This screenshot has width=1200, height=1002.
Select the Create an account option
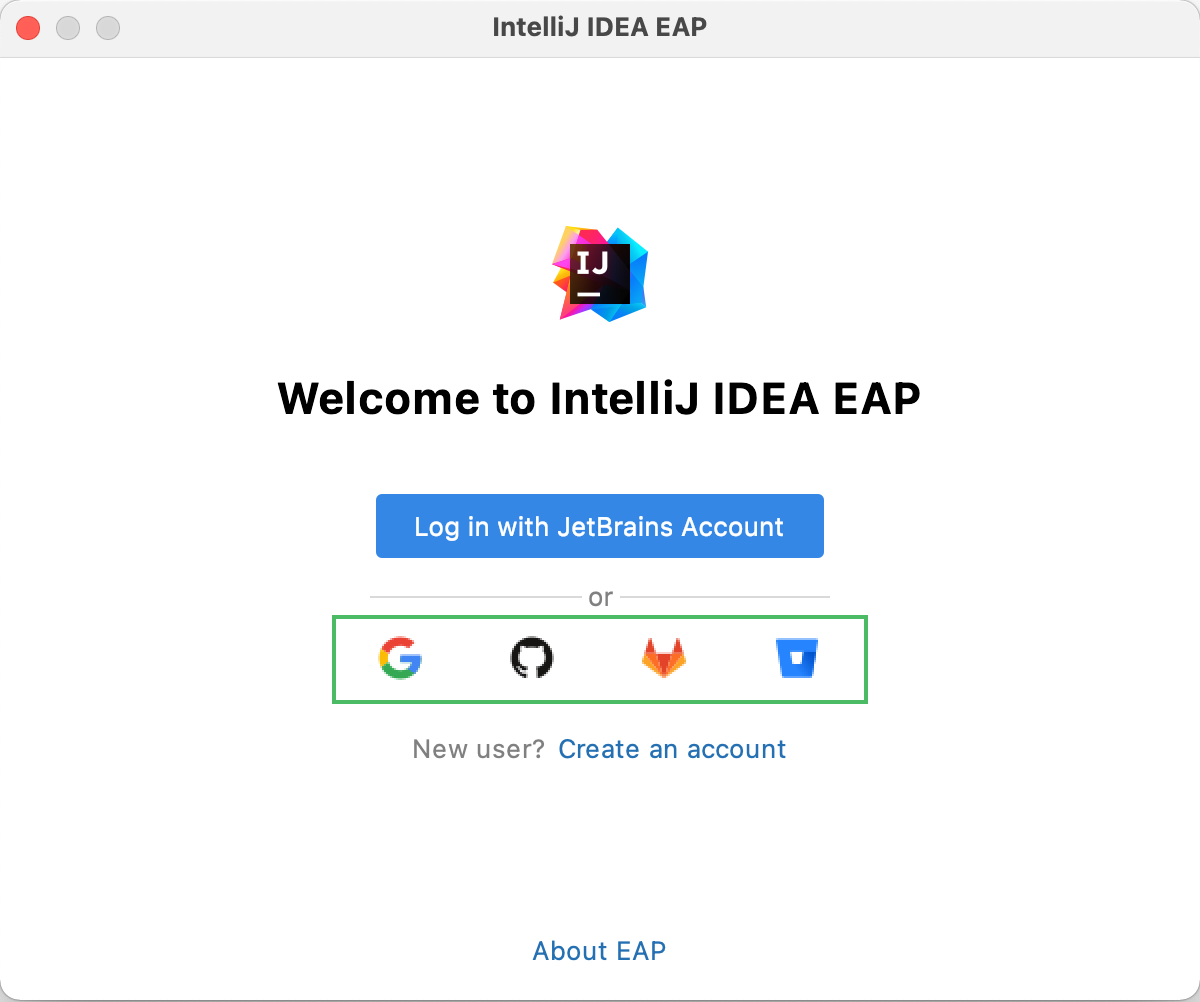(672, 749)
